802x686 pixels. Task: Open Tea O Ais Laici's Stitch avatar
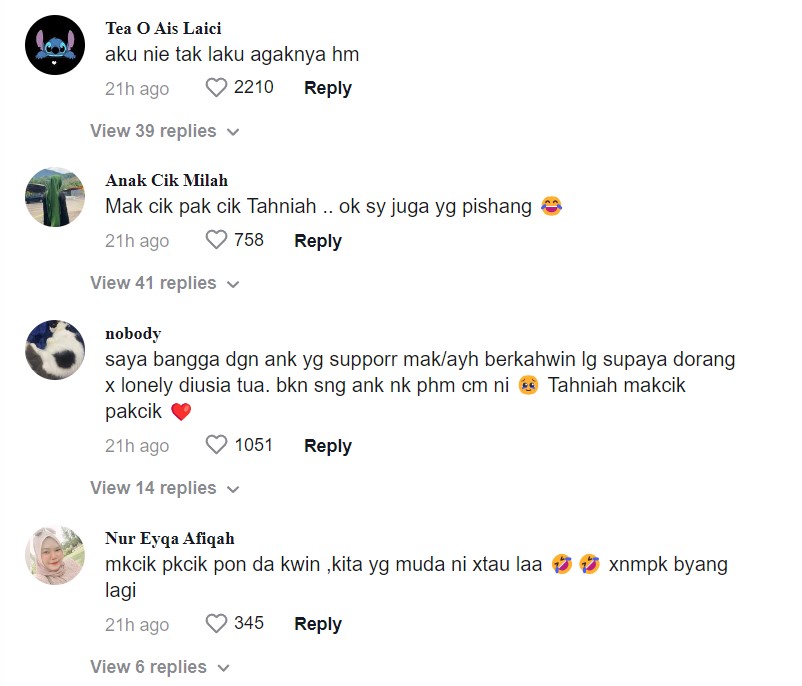(54, 45)
